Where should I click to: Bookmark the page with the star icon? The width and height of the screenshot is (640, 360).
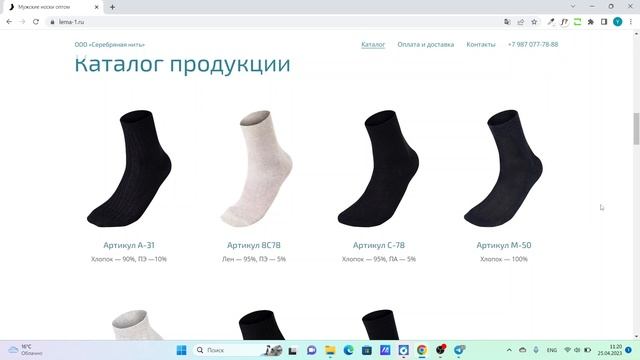pos(534,22)
